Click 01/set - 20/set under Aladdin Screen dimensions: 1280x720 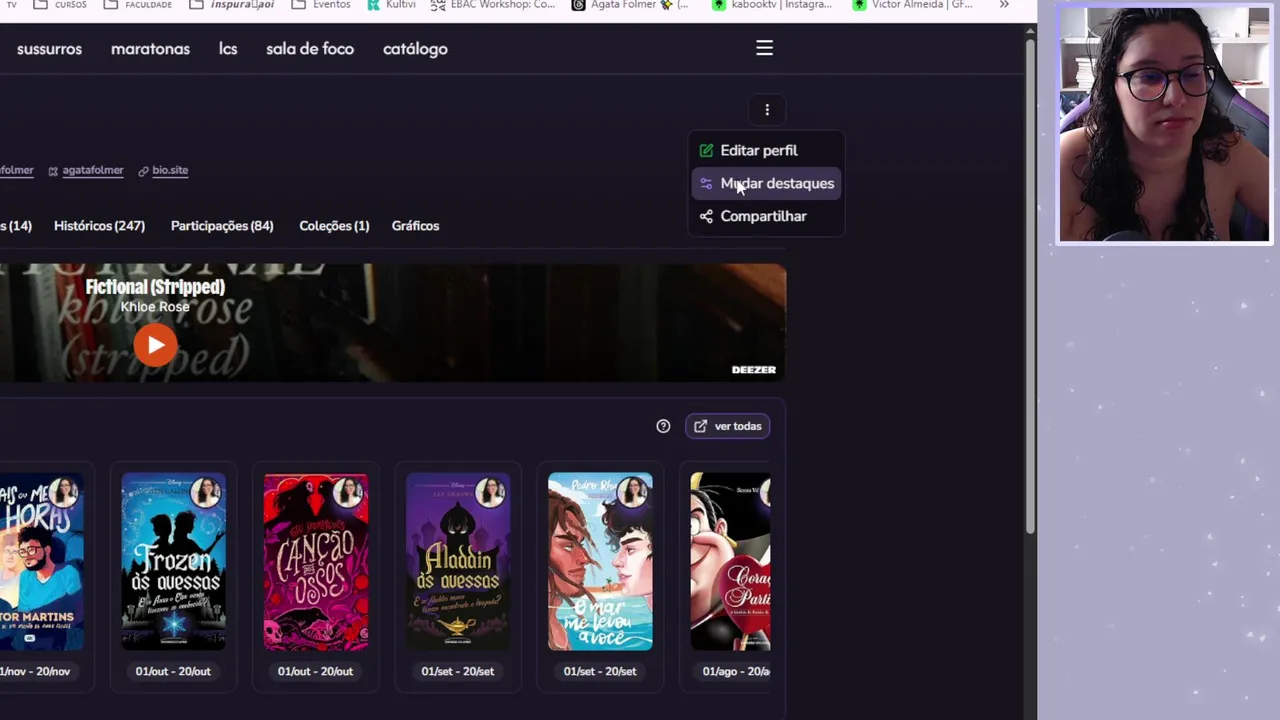457,671
